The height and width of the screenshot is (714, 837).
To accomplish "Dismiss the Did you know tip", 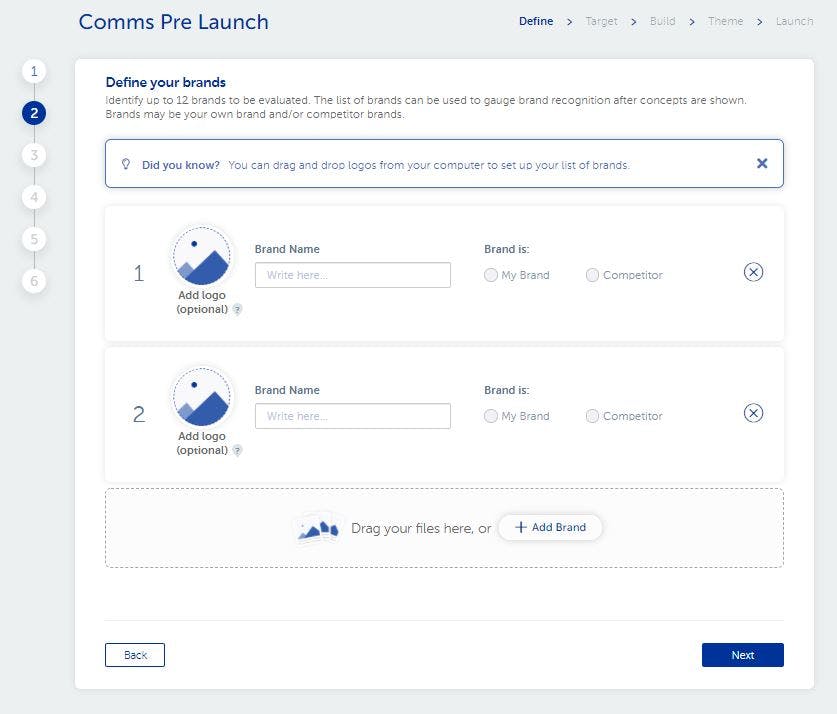I will click(x=762, y=163).
